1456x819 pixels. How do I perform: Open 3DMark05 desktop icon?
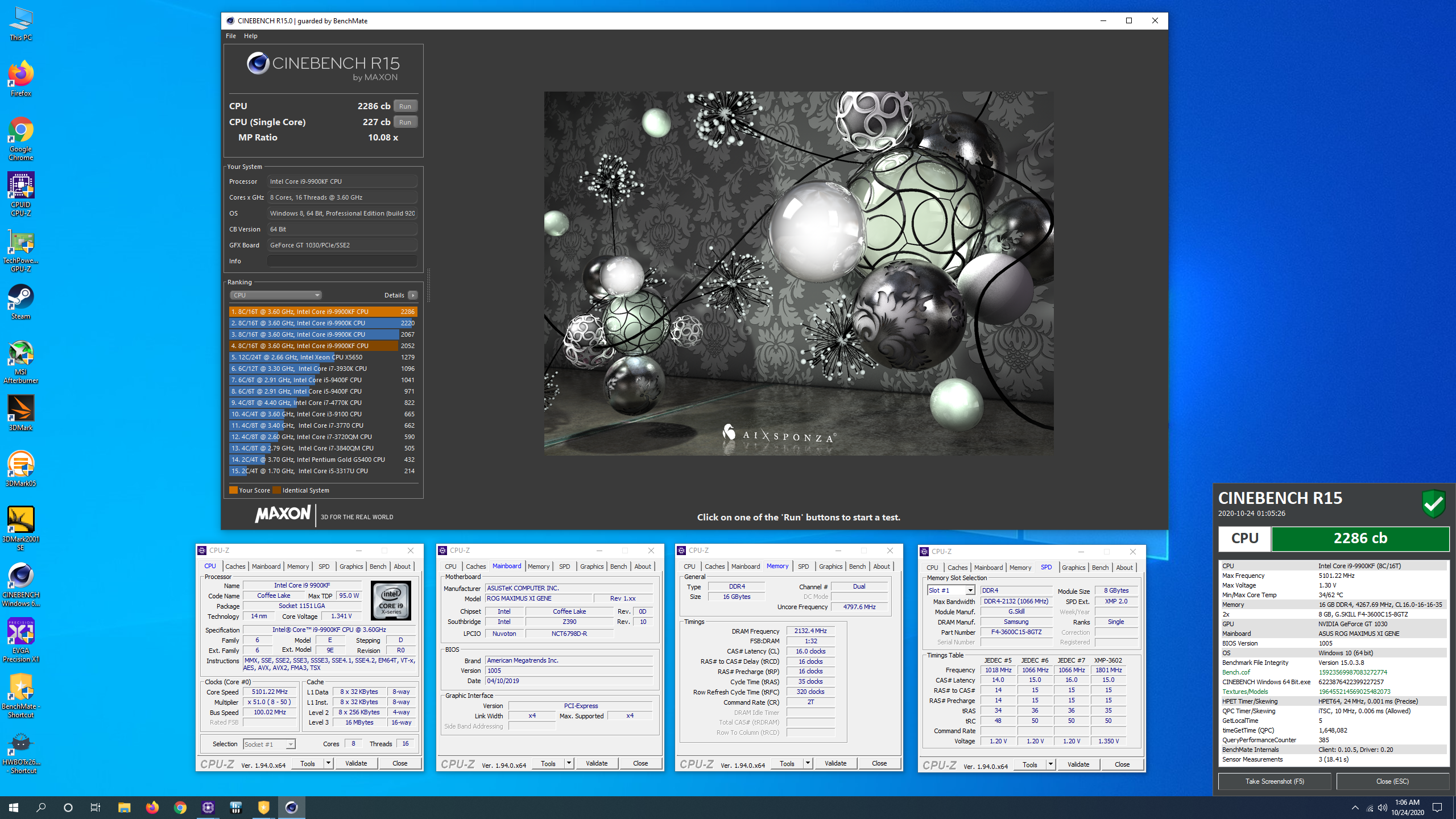(x=21, y=469)
